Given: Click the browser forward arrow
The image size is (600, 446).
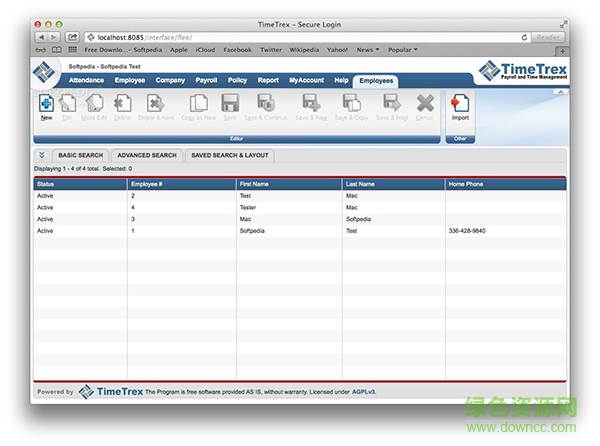Looking at the screenshot, I should 54,37.
